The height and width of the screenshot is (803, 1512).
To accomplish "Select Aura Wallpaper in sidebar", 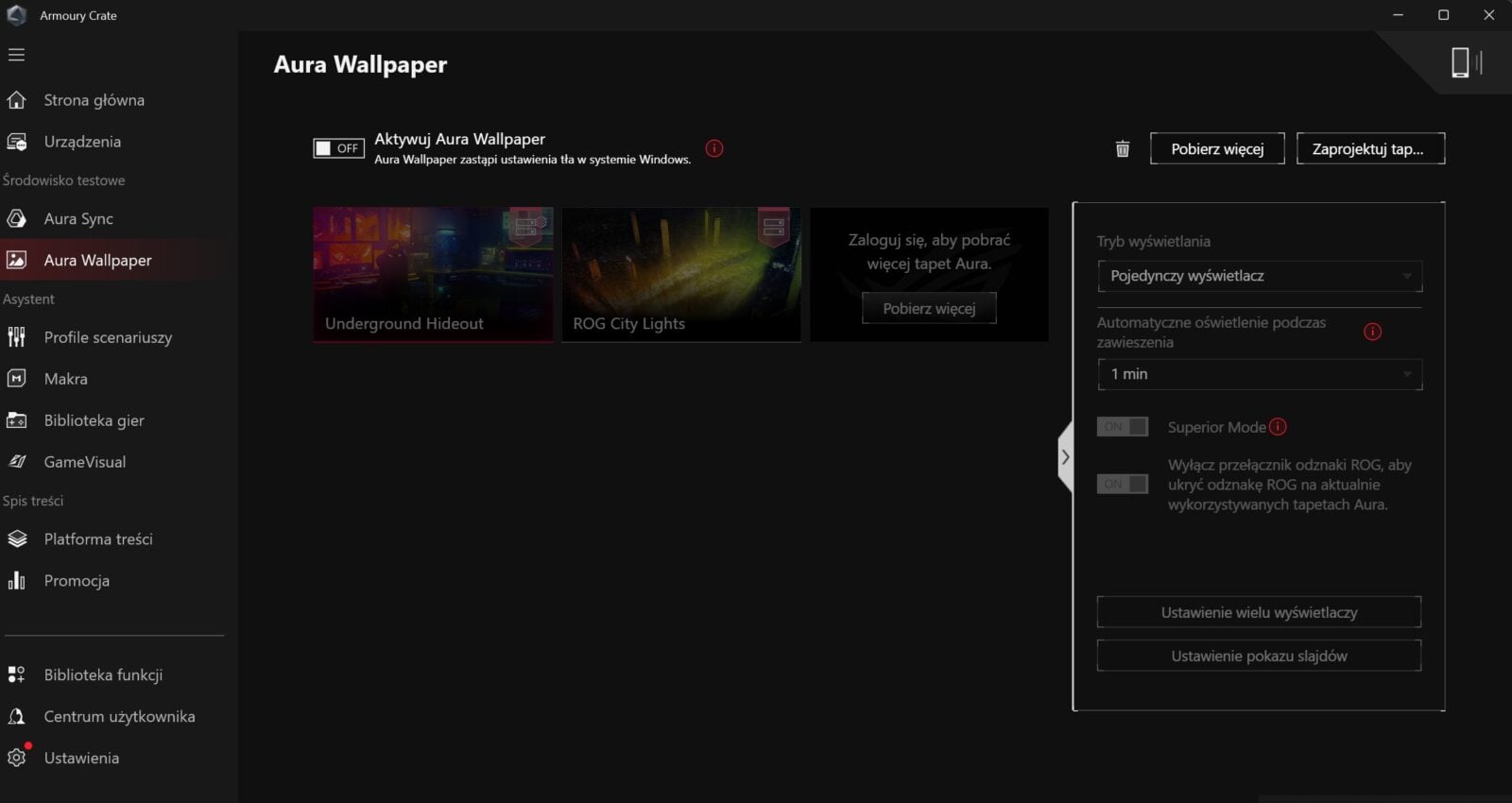I will (97, 261).
